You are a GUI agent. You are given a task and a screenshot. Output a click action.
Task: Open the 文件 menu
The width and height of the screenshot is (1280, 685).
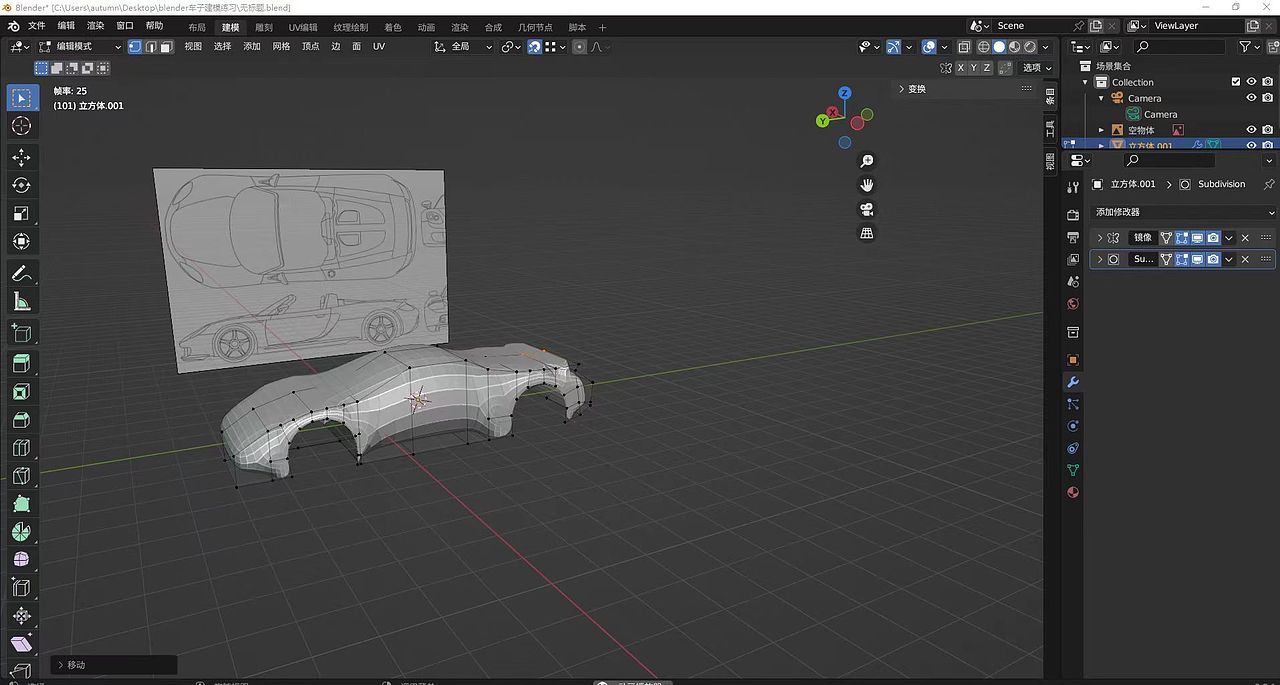(36, 27)
